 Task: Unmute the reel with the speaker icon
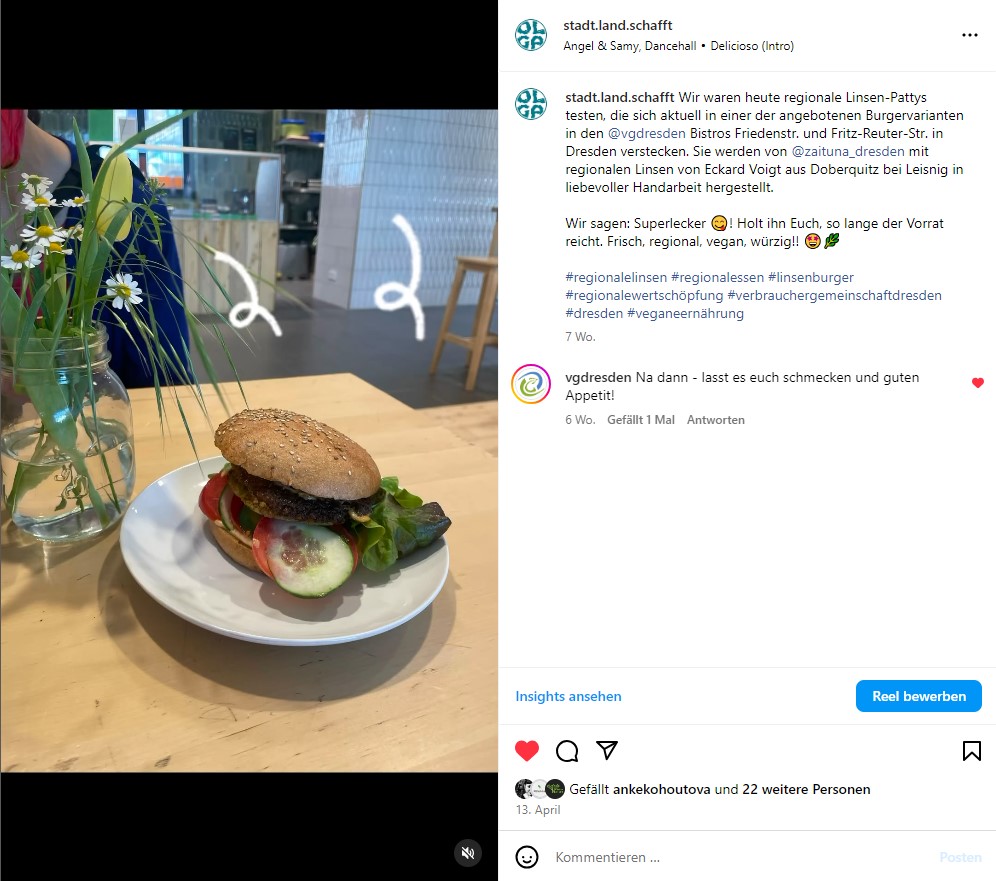(468, 853)
